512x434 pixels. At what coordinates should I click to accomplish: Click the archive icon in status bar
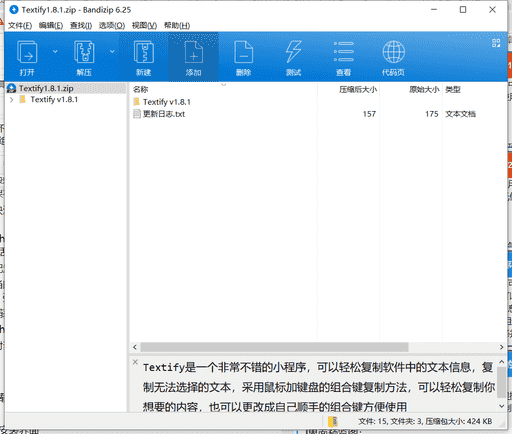click(333, 422)
